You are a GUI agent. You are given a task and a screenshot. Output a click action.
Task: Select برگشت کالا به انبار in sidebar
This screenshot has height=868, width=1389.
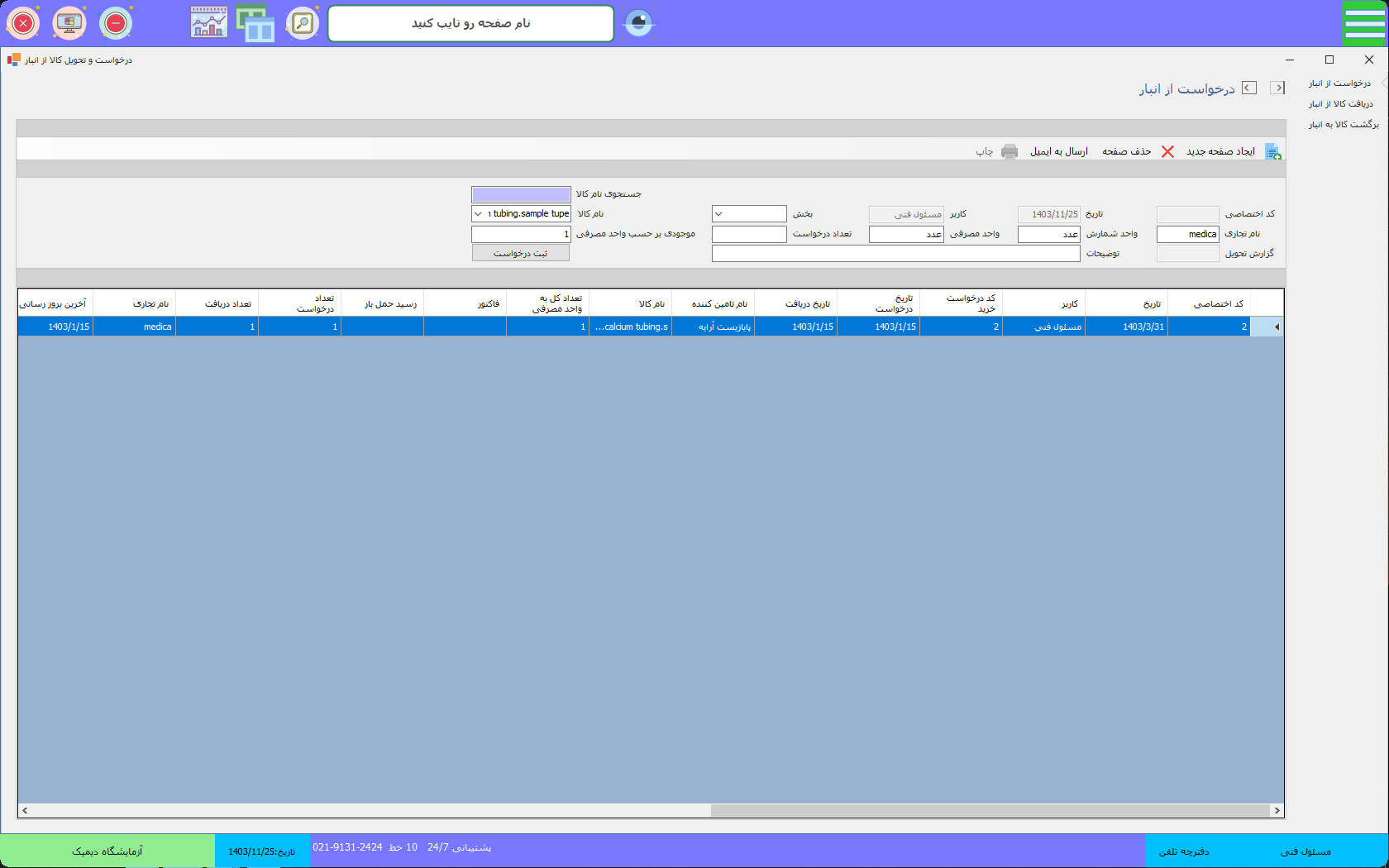(1343, 125)
